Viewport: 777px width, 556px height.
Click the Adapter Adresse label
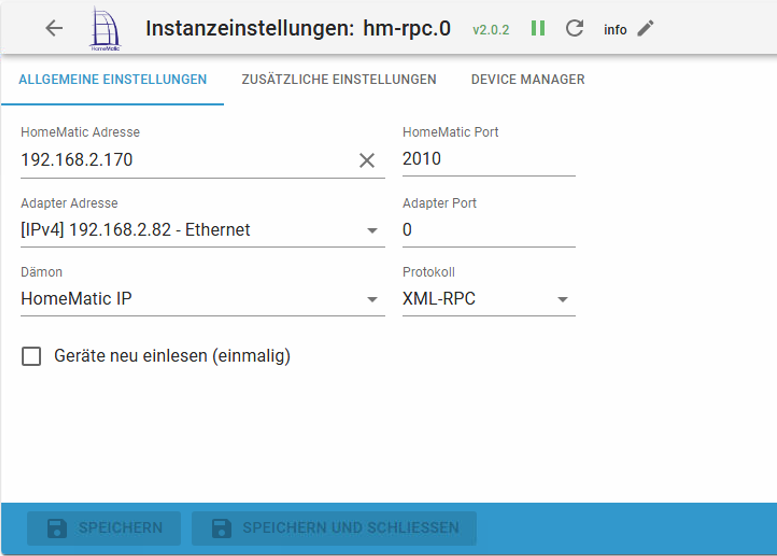tap(69, 203)
